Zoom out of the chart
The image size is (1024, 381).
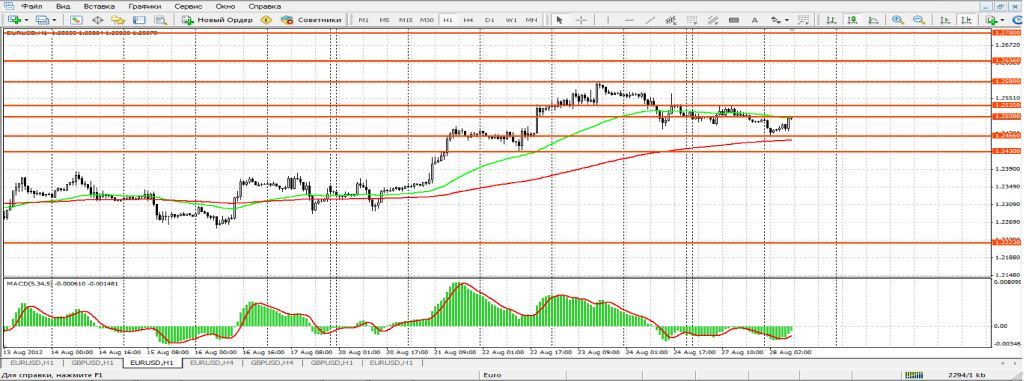[x=919, y=20]
